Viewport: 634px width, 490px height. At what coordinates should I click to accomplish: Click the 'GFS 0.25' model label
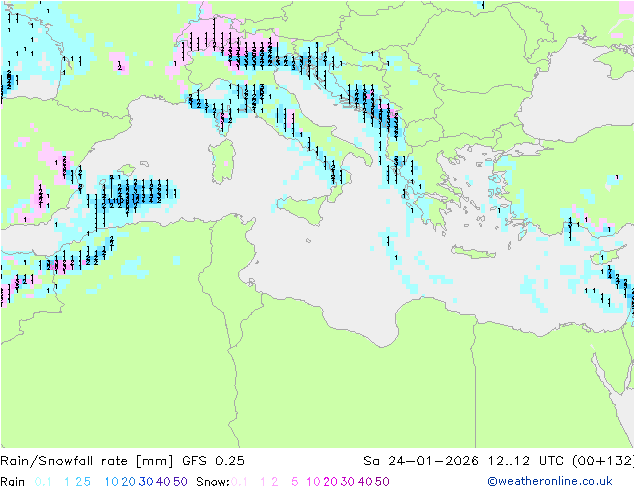click(x=213, y=461)
